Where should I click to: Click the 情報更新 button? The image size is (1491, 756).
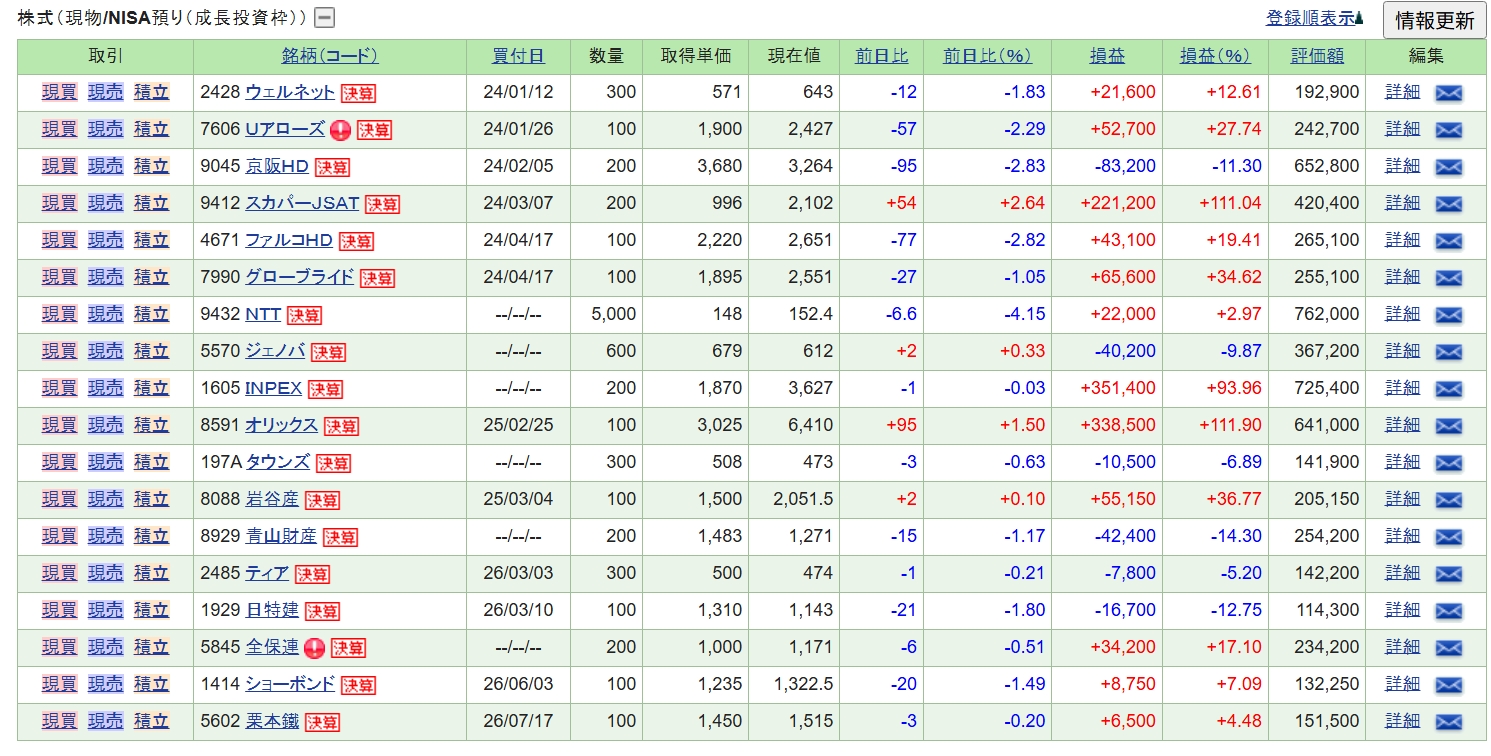pos(1434,20)
